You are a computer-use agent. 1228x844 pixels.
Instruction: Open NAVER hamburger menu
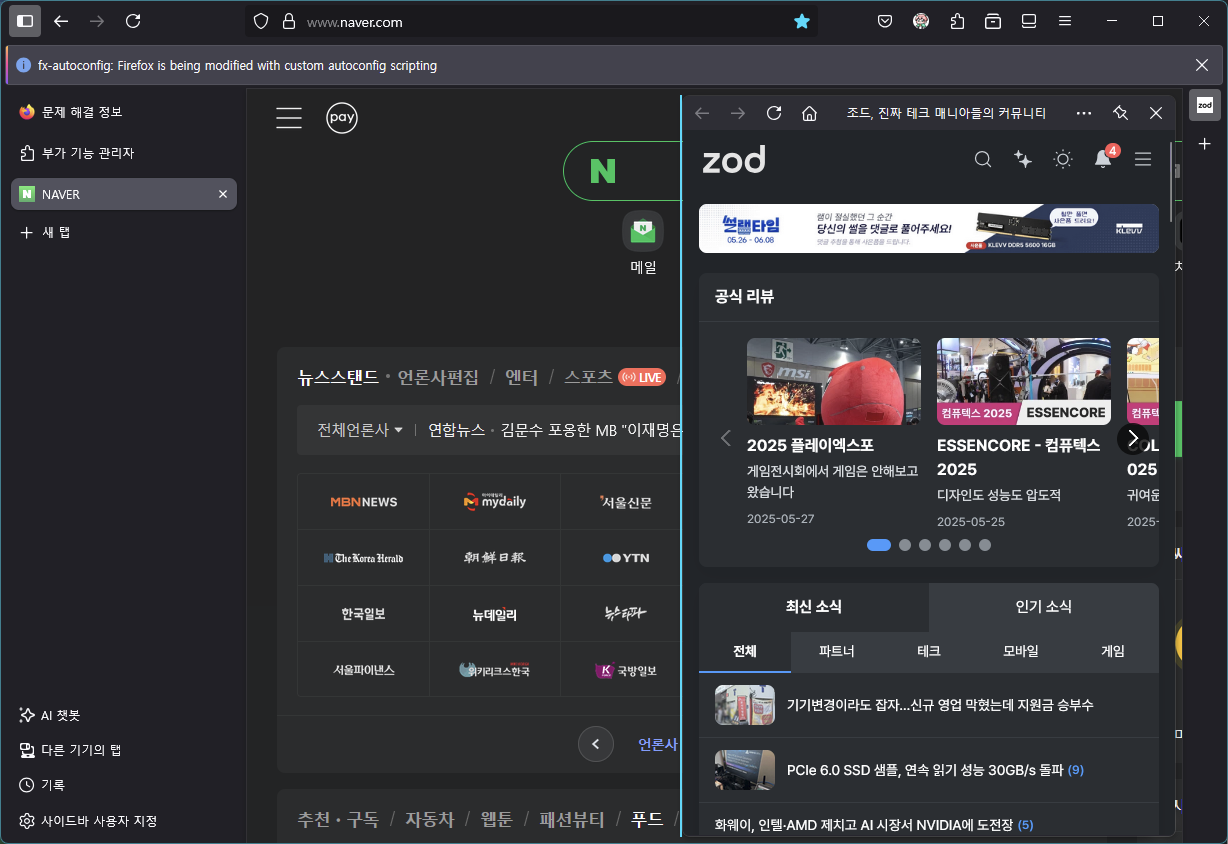pos(289,118)
